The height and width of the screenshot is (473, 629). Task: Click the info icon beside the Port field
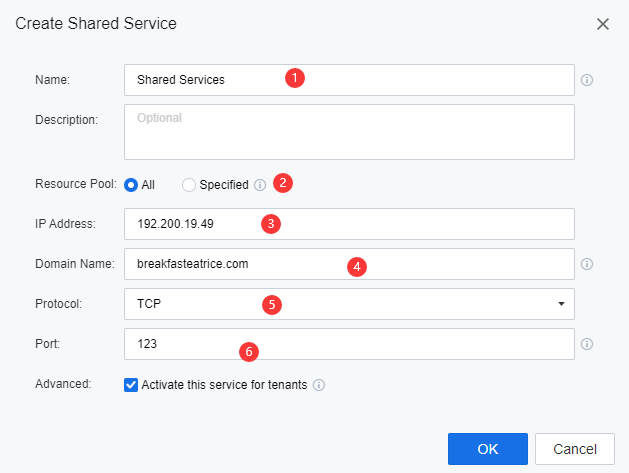point(587,344)
